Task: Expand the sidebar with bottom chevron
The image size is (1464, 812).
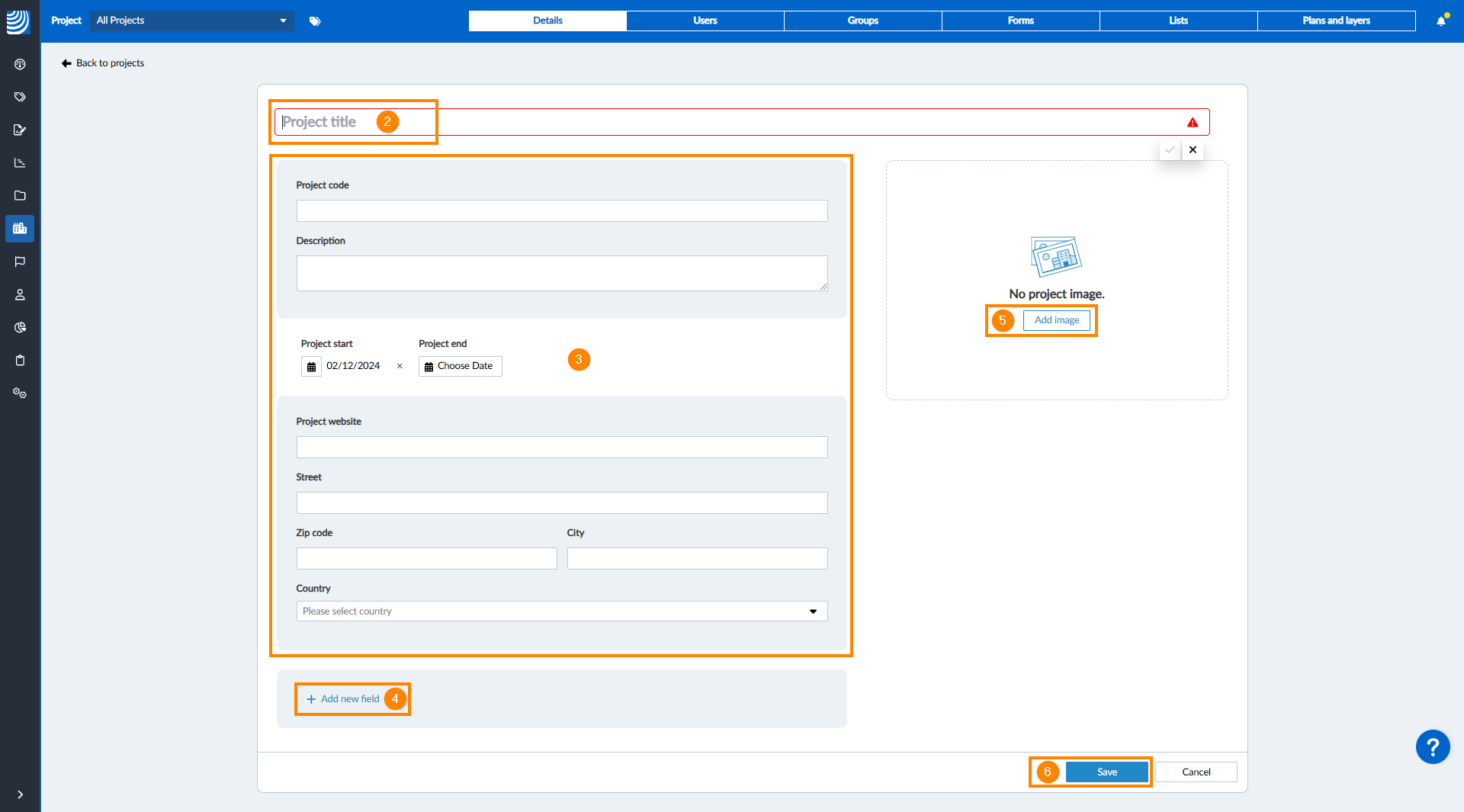Action: tap(20, 794)
